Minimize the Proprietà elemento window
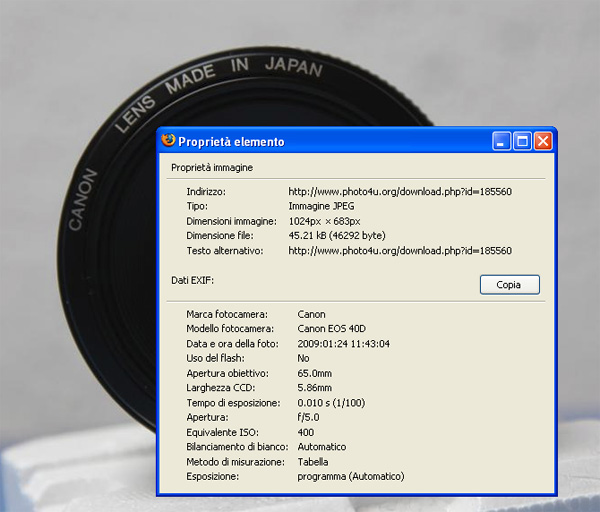This screenshot has width=600, height=512. pyautogui.click(x=501, y=141)
